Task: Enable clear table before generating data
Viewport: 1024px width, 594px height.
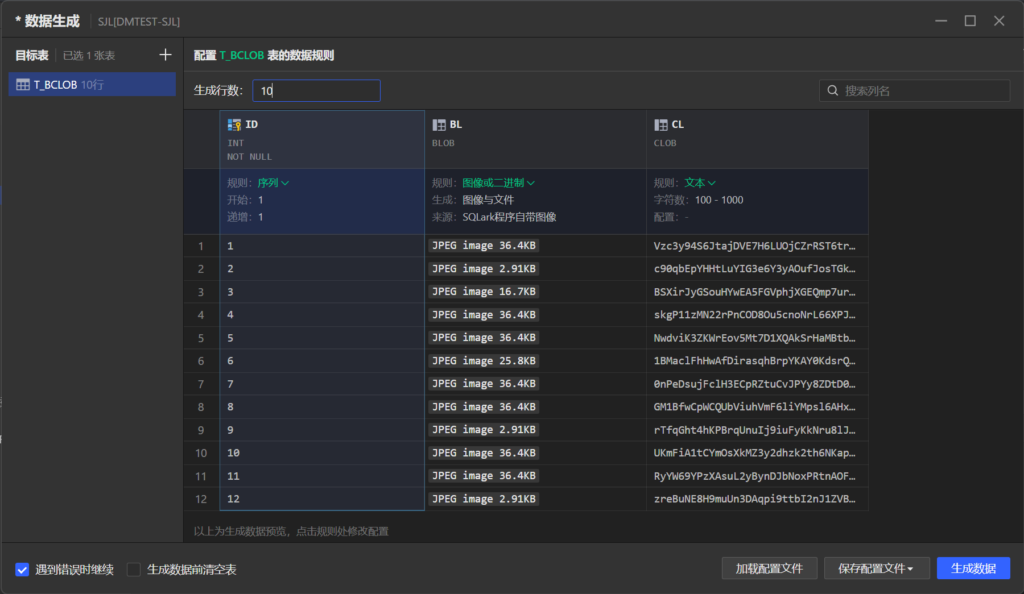Action: [134, 569]
